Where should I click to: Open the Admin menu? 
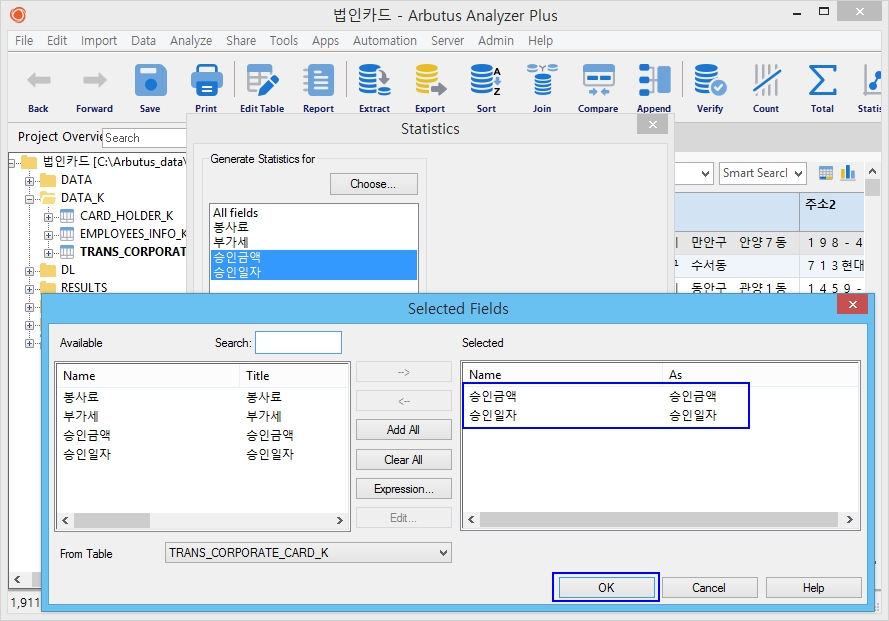point(496,41)
